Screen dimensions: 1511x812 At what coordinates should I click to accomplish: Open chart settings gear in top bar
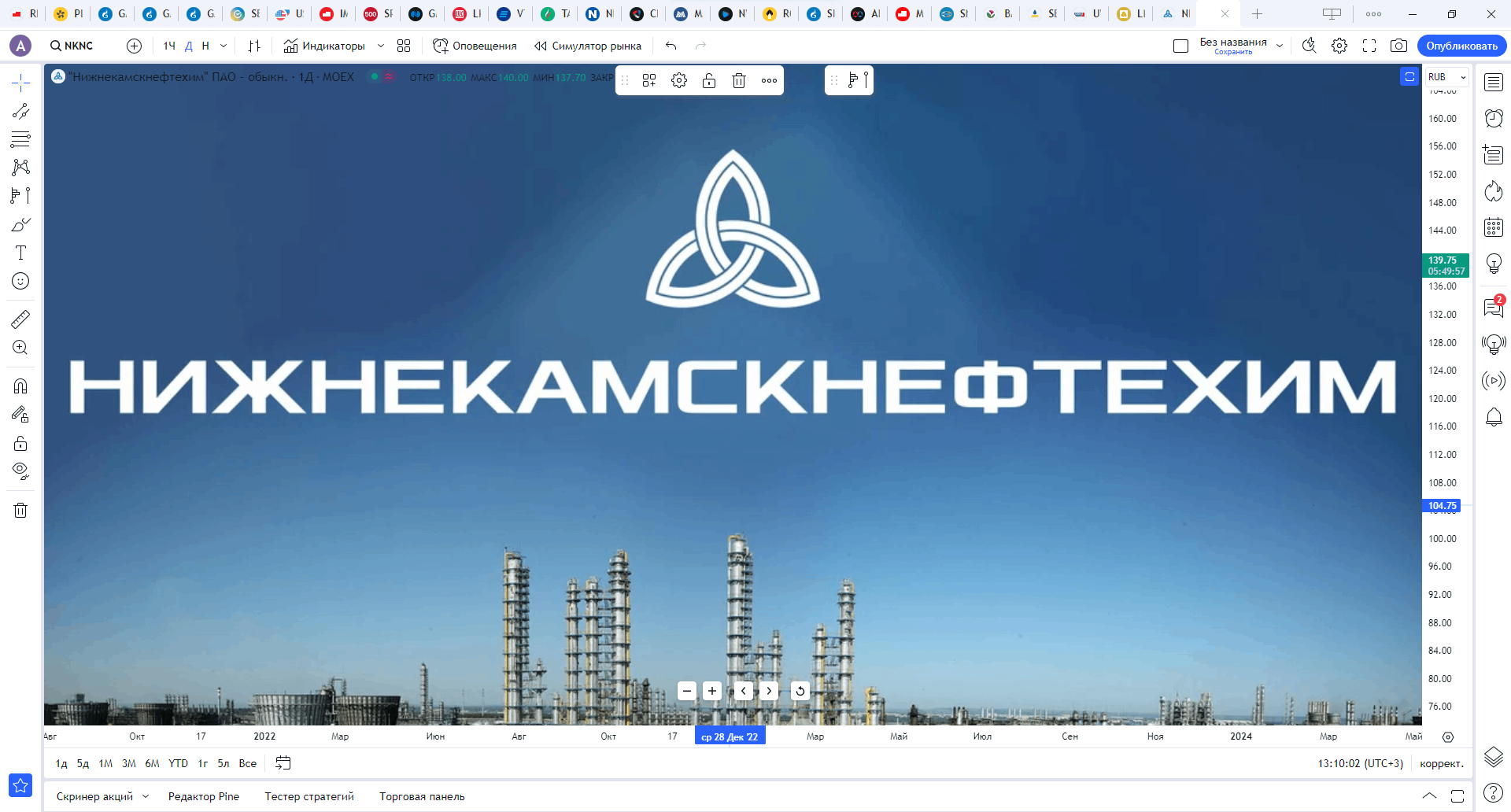coord(1339,46)
